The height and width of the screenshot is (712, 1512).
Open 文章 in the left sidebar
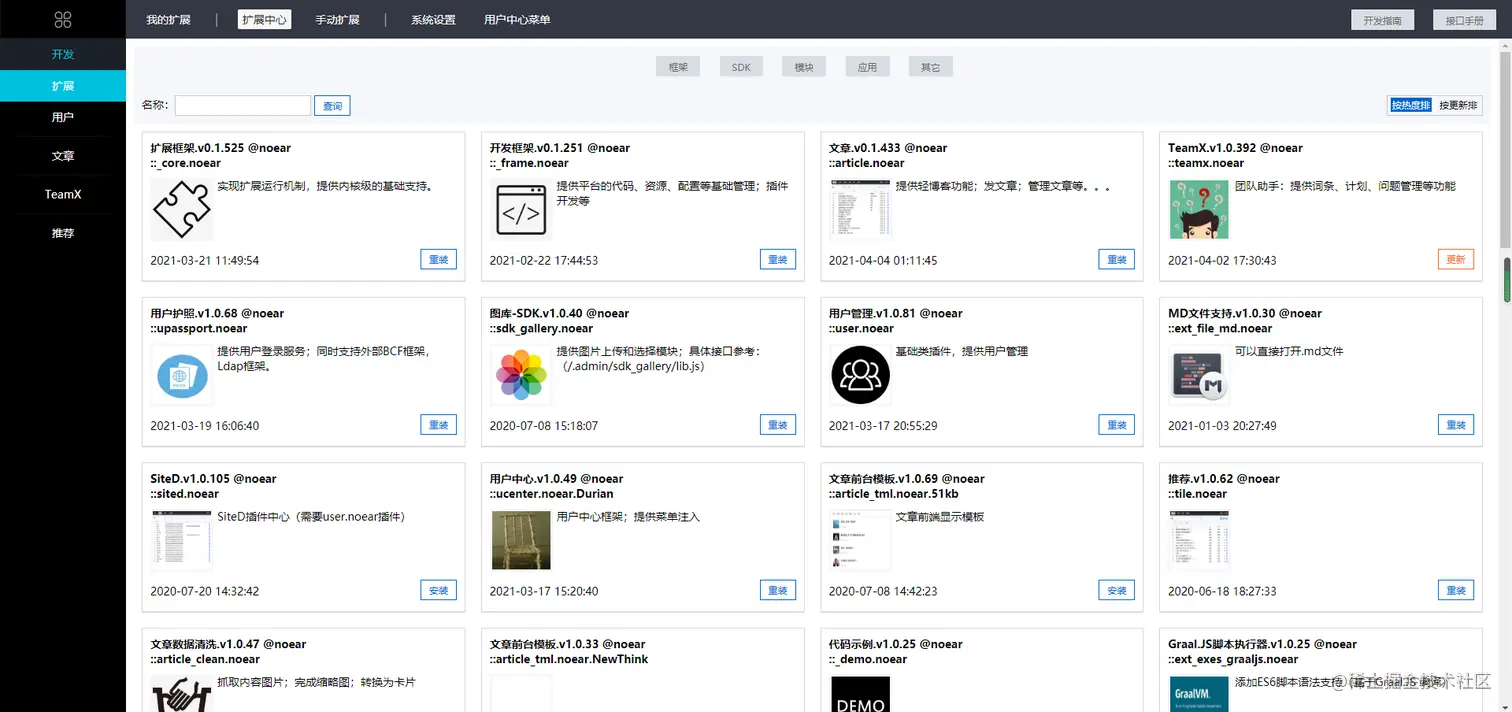[x=63, y=156]
